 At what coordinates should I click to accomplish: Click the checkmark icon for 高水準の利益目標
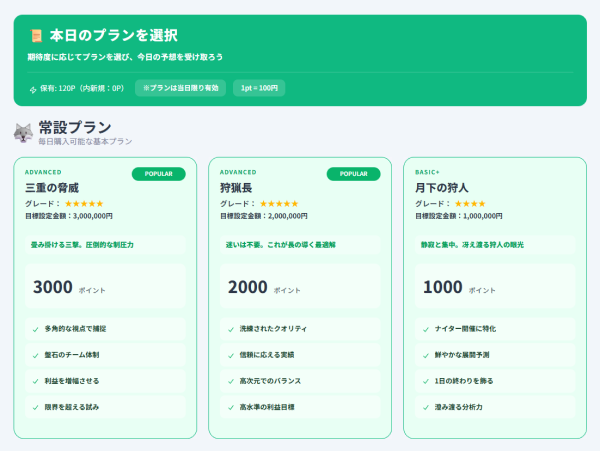click(x=231, y=407)
